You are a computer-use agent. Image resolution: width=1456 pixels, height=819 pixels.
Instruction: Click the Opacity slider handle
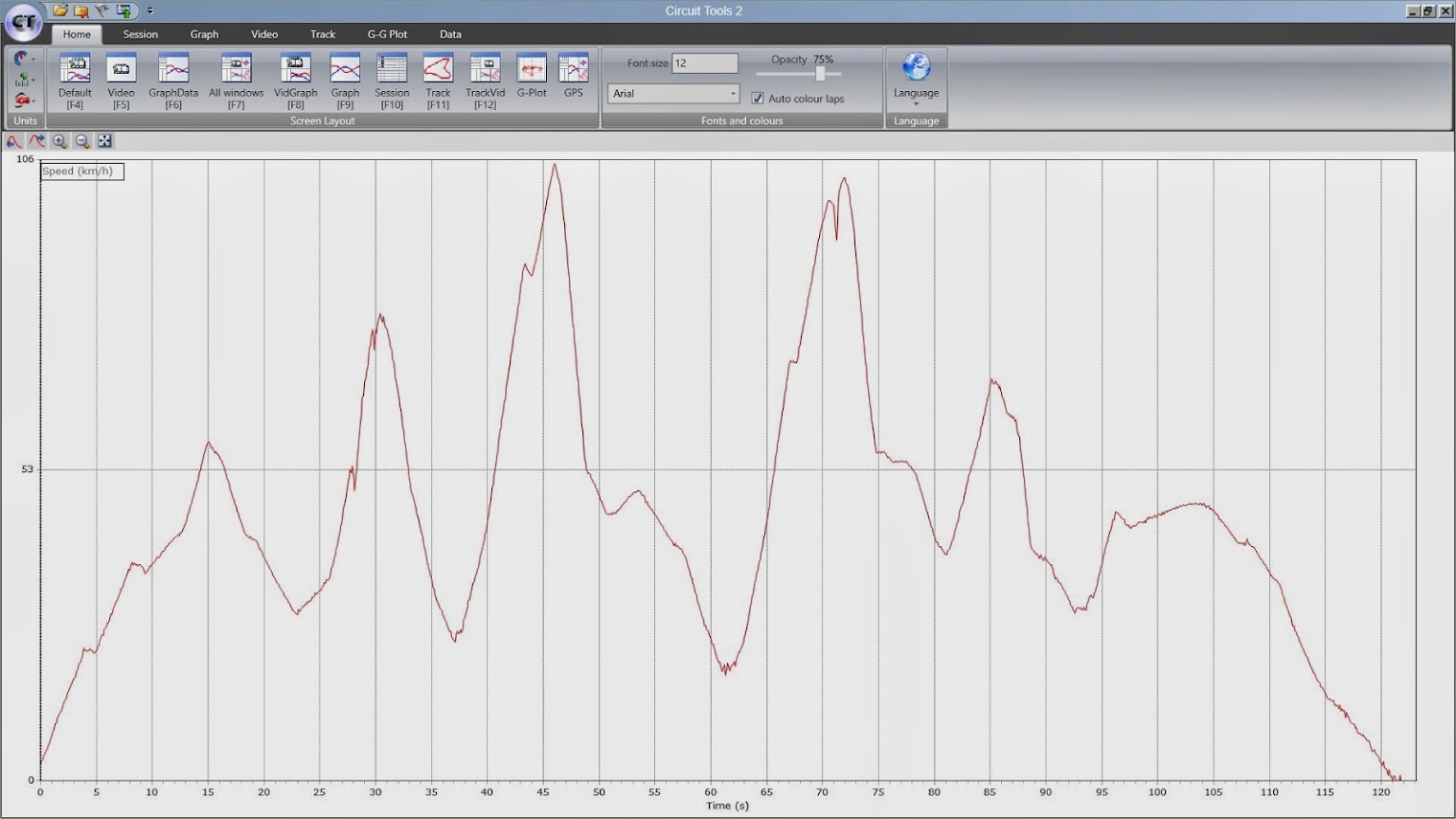820,74
